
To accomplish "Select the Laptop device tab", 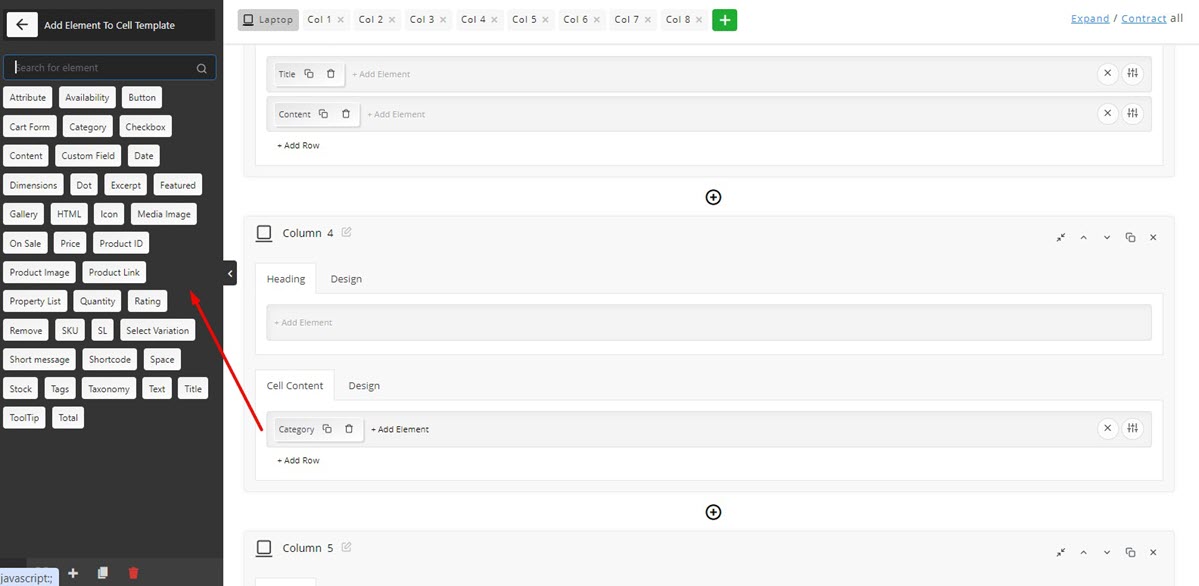I will (268, 20).
